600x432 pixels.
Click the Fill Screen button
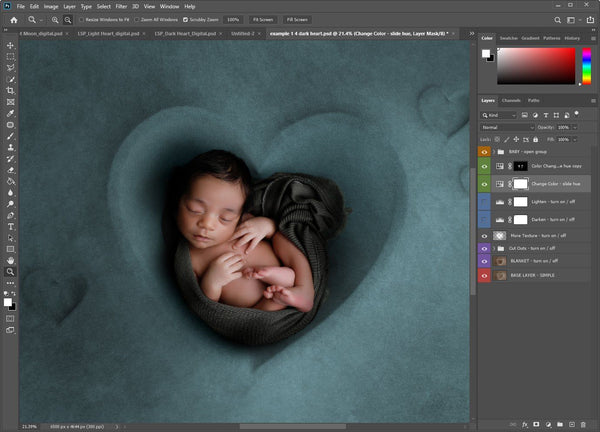[x=298, y=19]
